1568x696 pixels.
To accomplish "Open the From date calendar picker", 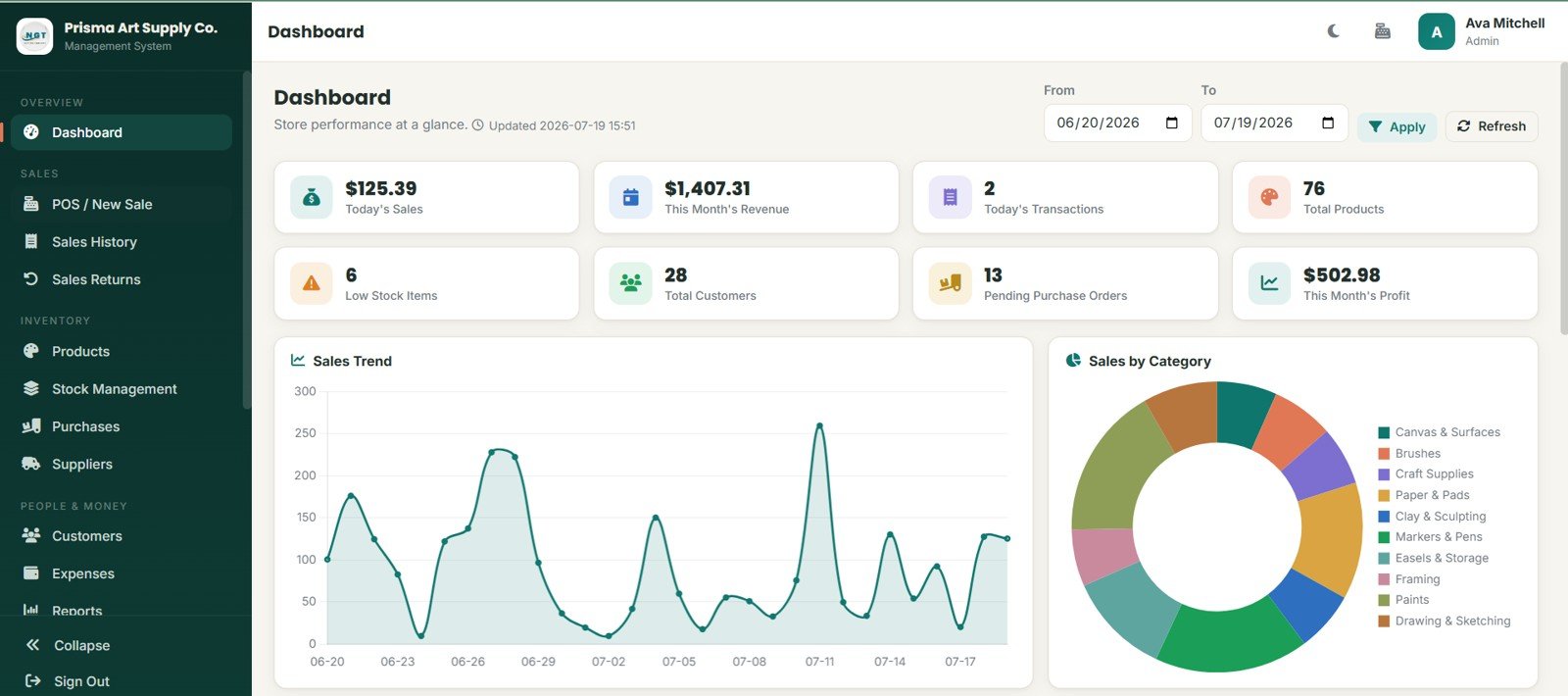I will (1171, 123).
